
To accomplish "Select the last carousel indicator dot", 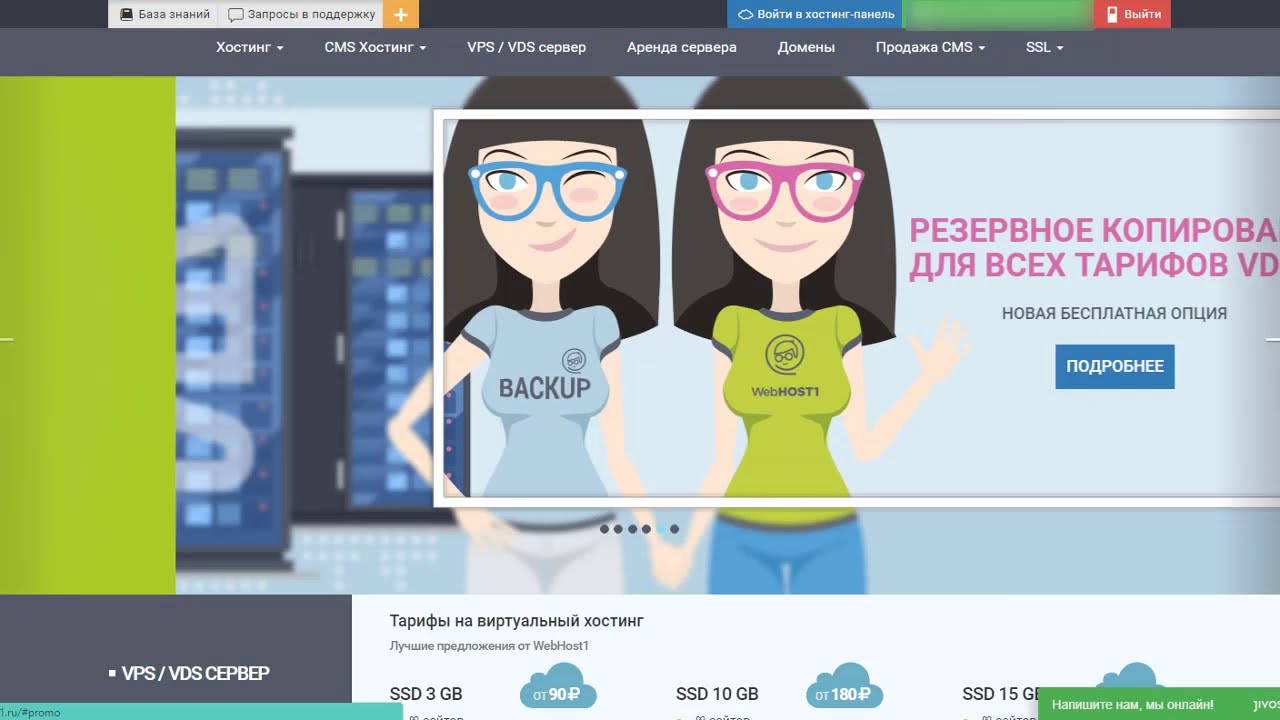I will (674, 529).
